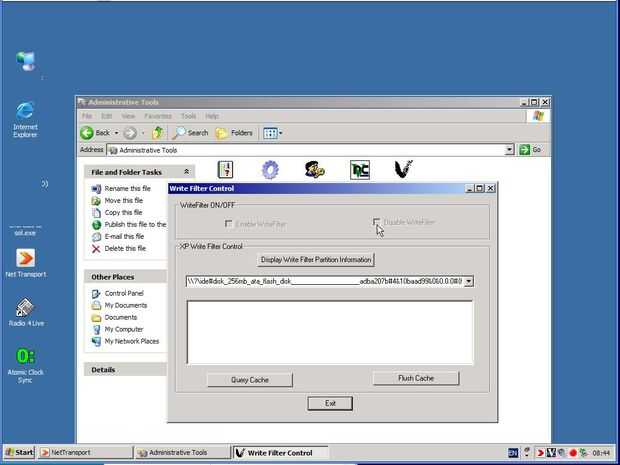Click the language indicator tray icon

(x=513, y=453)
